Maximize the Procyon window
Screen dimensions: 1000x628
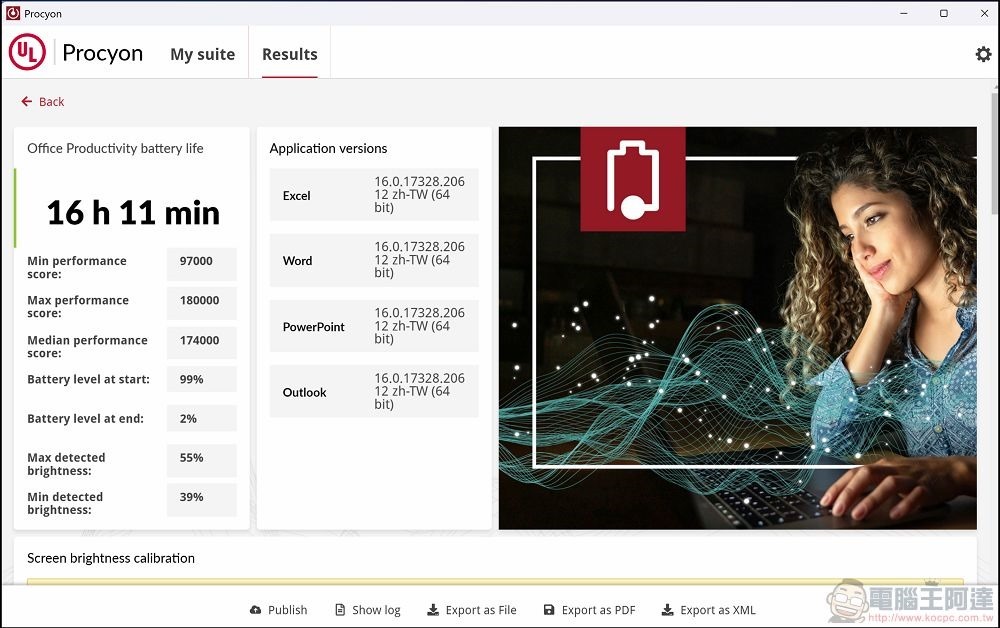pyautogui.click(x=944, y=13)
